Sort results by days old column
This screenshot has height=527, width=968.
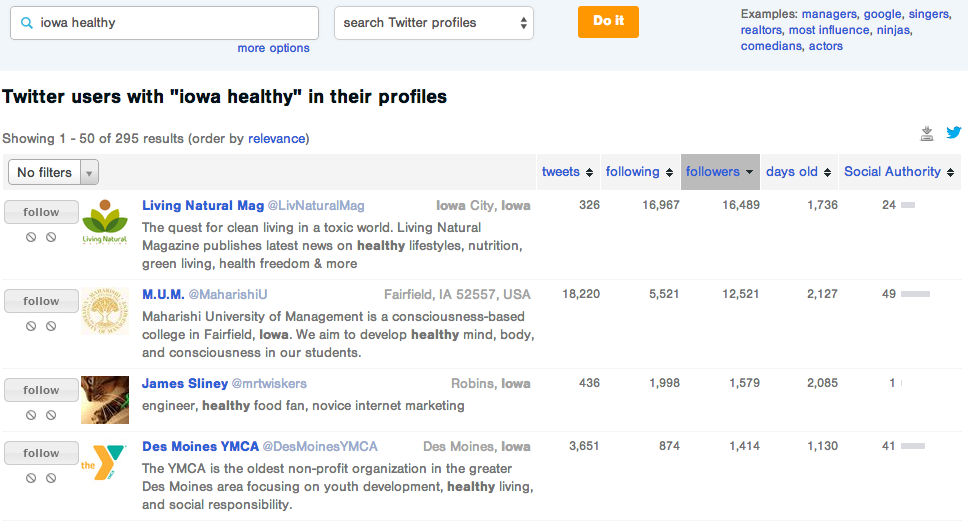(799, 172)
